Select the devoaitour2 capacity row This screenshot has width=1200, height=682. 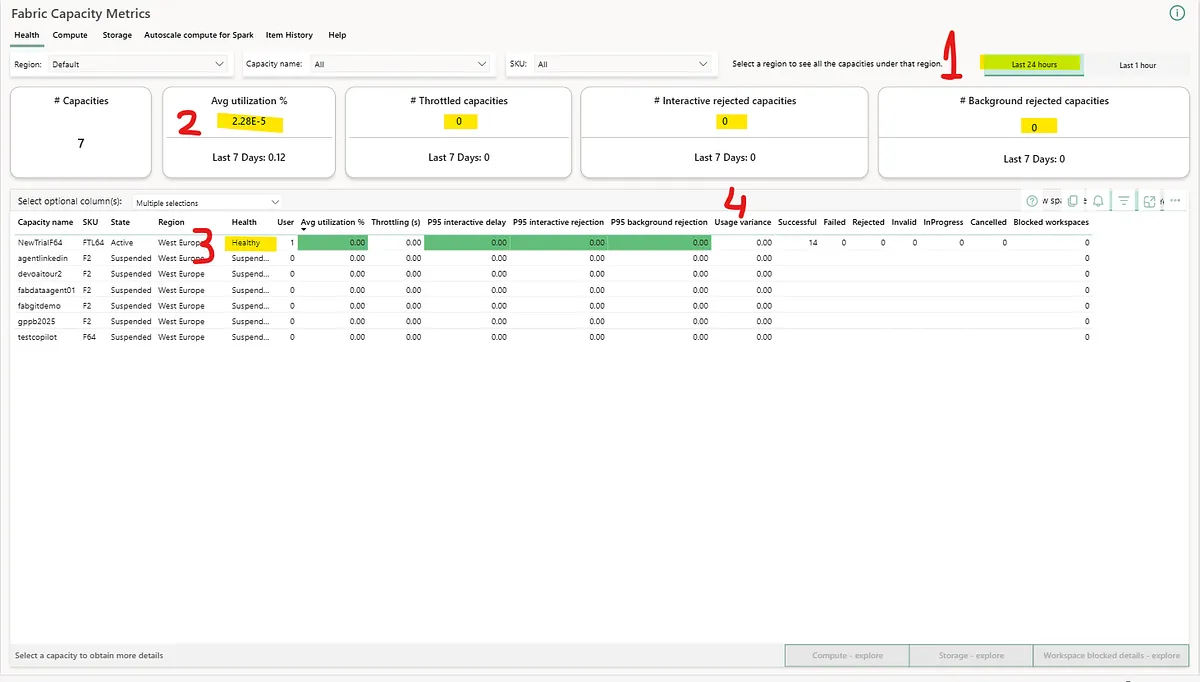(554, 274)
